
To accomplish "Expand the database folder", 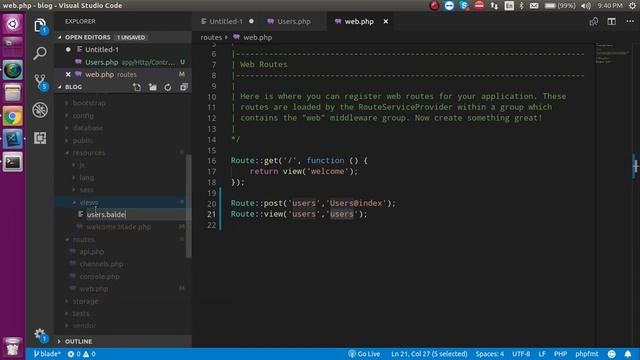I will pyautogui.click(x=88, y=128).
